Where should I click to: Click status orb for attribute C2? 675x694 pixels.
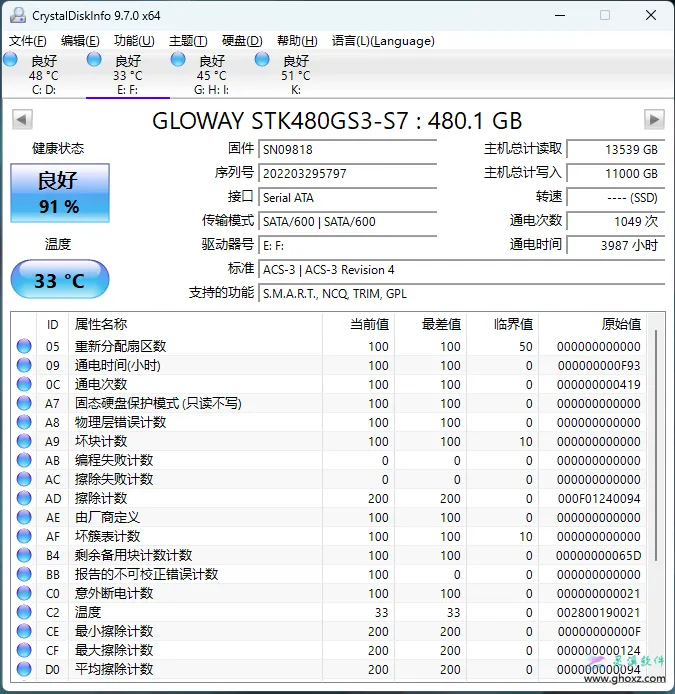24,613
